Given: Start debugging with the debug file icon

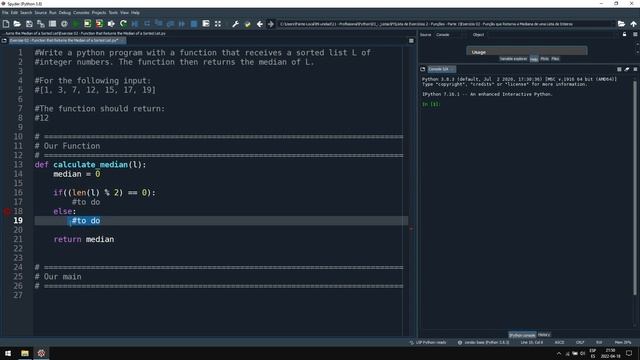Looking at the screenshot, I should pos(135,24).
